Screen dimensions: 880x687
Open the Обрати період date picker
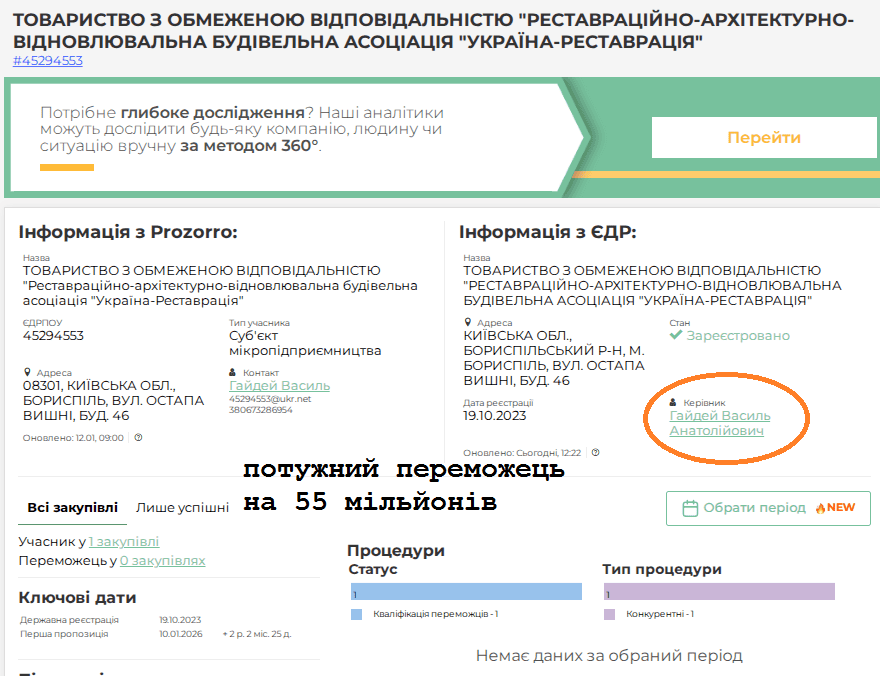768,508
